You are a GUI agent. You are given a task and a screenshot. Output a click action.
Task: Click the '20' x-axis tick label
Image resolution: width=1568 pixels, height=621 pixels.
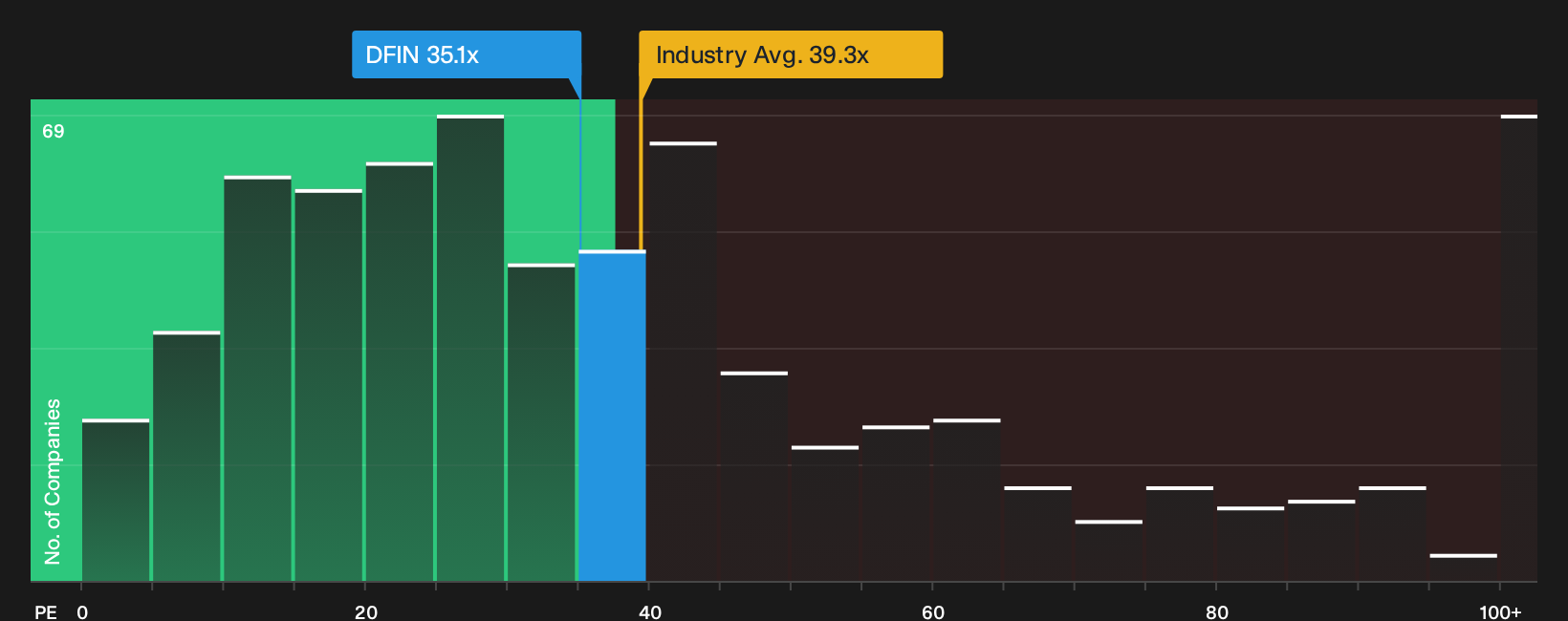(x=366, y=611)
